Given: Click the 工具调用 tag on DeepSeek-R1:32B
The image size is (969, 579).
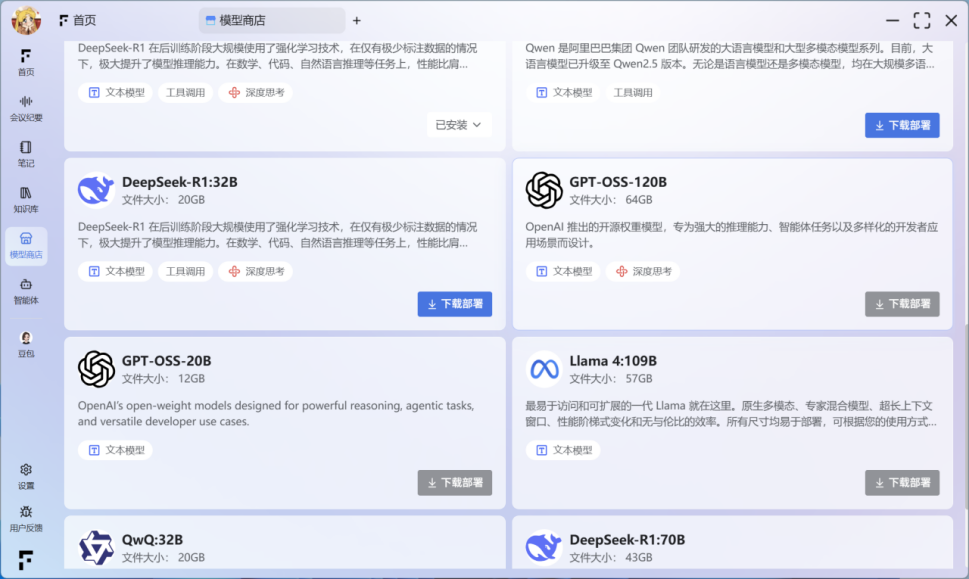Looking at the screenshot, I should click(x=185, y=271).
